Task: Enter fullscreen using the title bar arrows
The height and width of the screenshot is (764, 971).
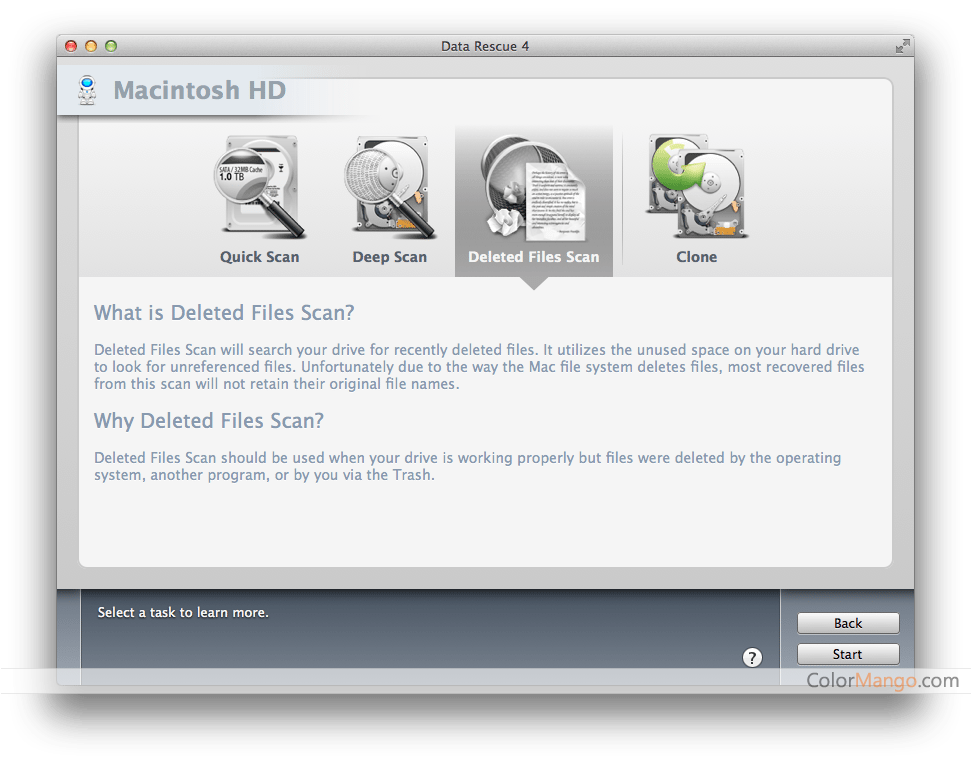Action: pos(902,46)
